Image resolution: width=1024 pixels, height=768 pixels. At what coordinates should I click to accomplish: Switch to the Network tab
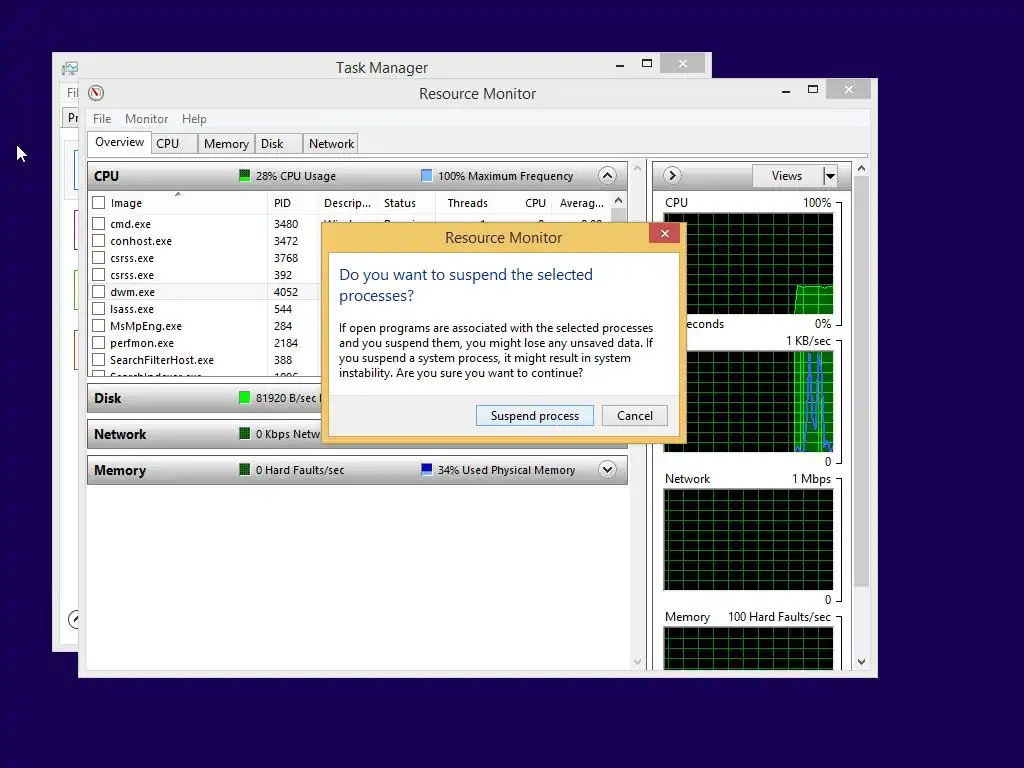pos(331,144)
